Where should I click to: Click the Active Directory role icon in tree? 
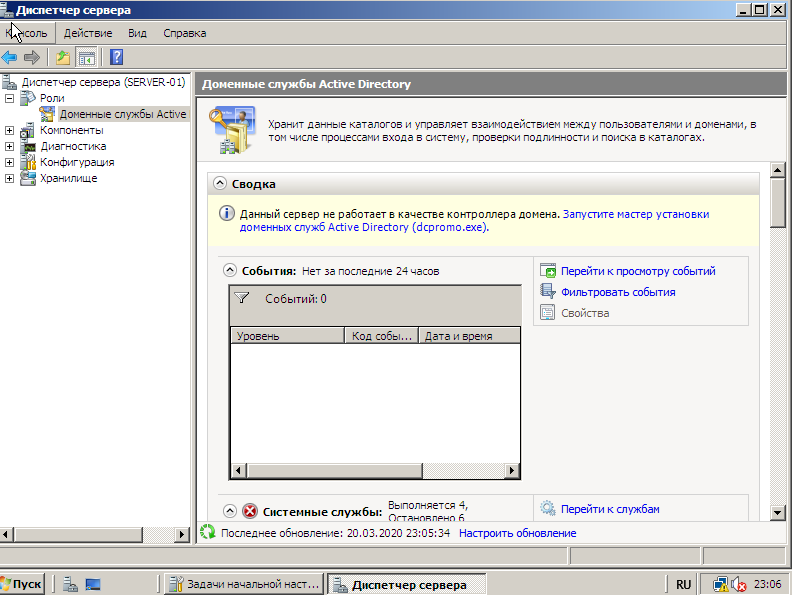[47, 114]
